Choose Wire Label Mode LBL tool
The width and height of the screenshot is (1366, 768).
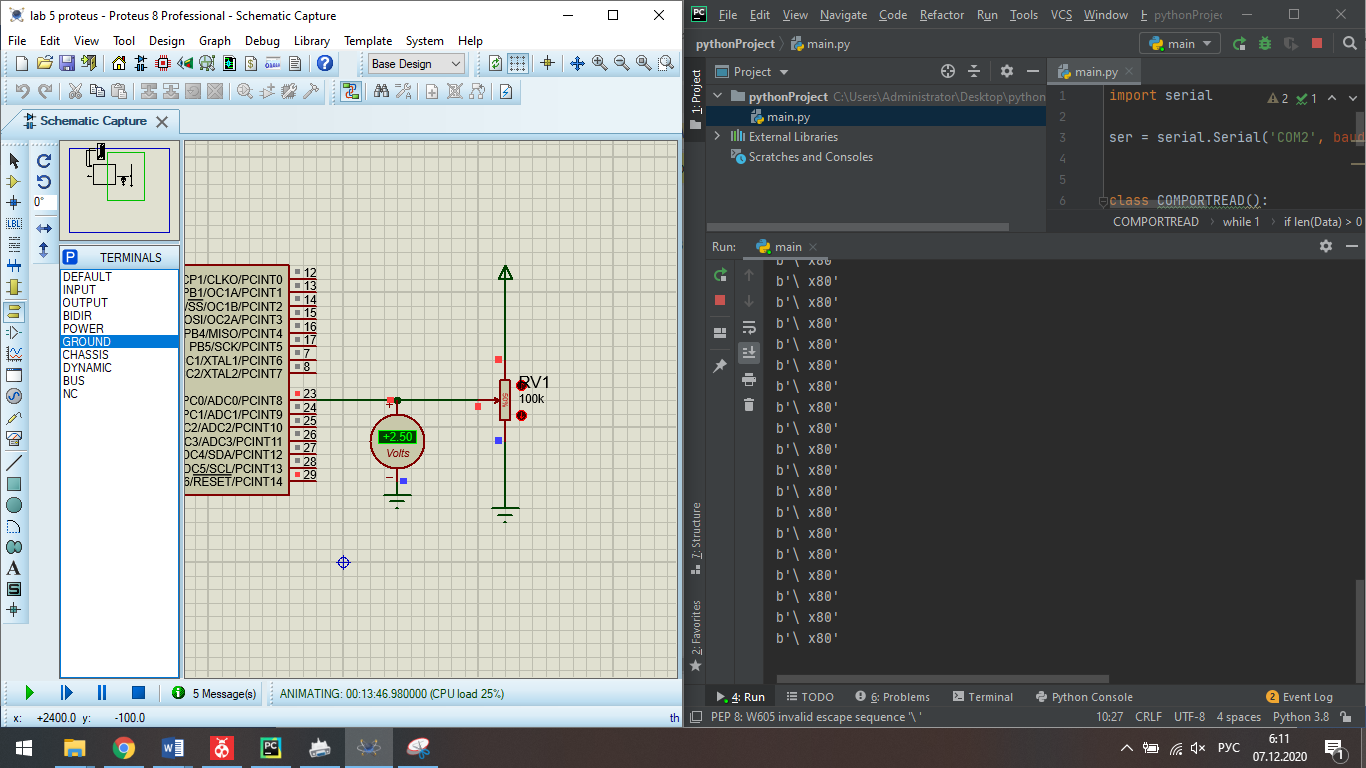click(14, 224)
